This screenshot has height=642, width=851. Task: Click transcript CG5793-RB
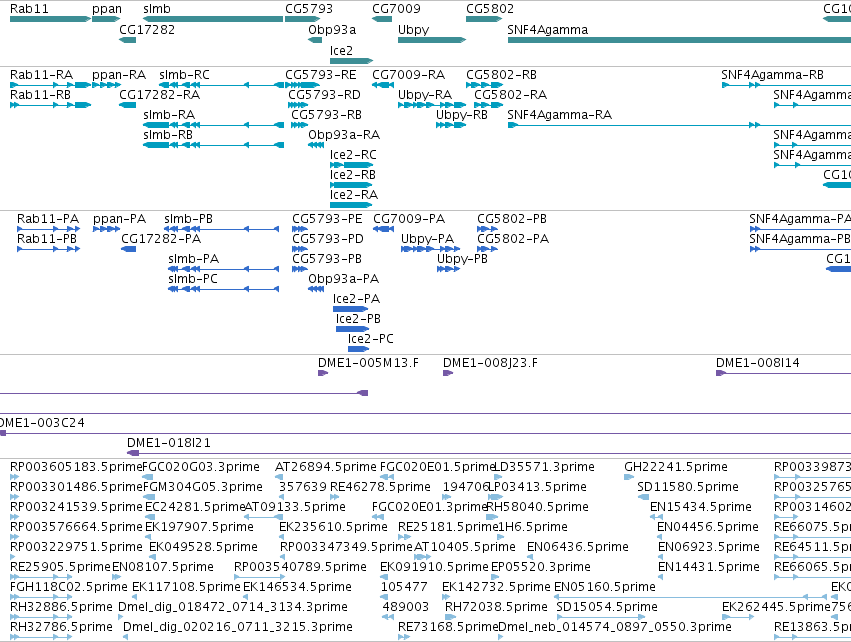[x=326, y=115]
